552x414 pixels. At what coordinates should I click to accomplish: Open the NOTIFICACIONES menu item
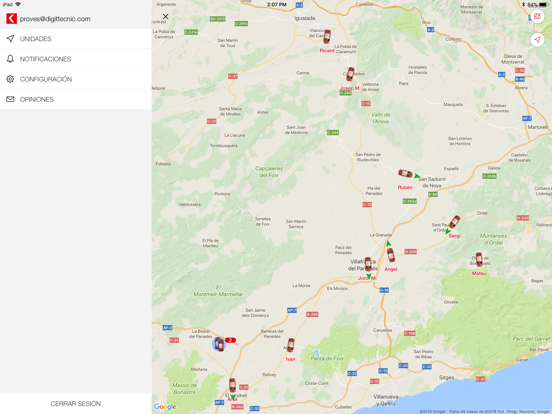coord(76,59)
